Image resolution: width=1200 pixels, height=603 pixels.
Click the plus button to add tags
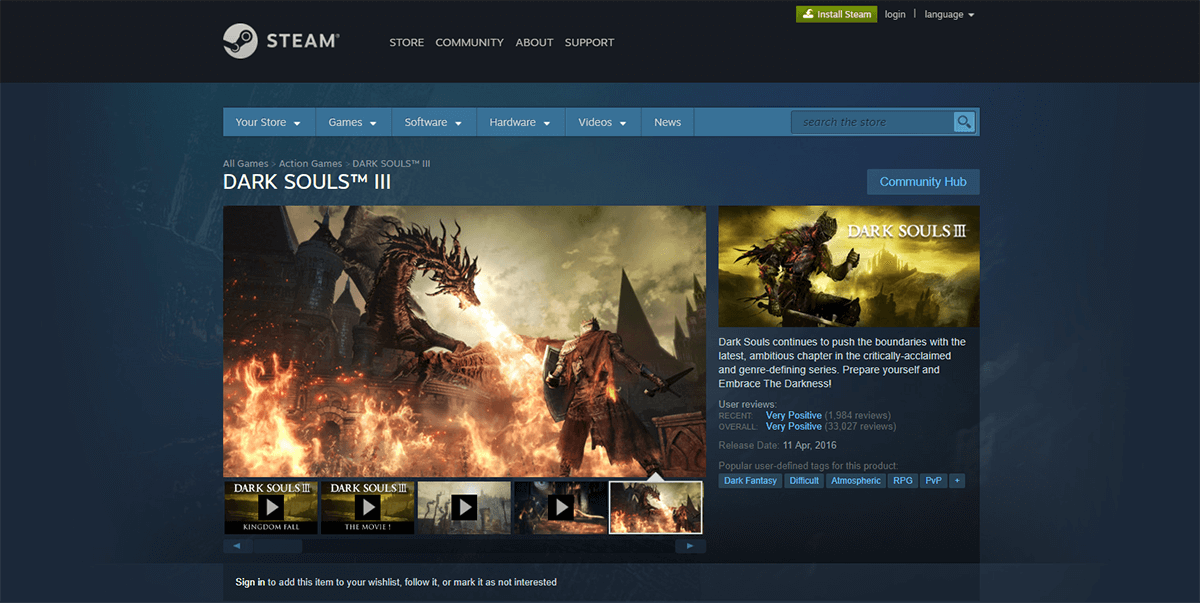pos(957,481)
